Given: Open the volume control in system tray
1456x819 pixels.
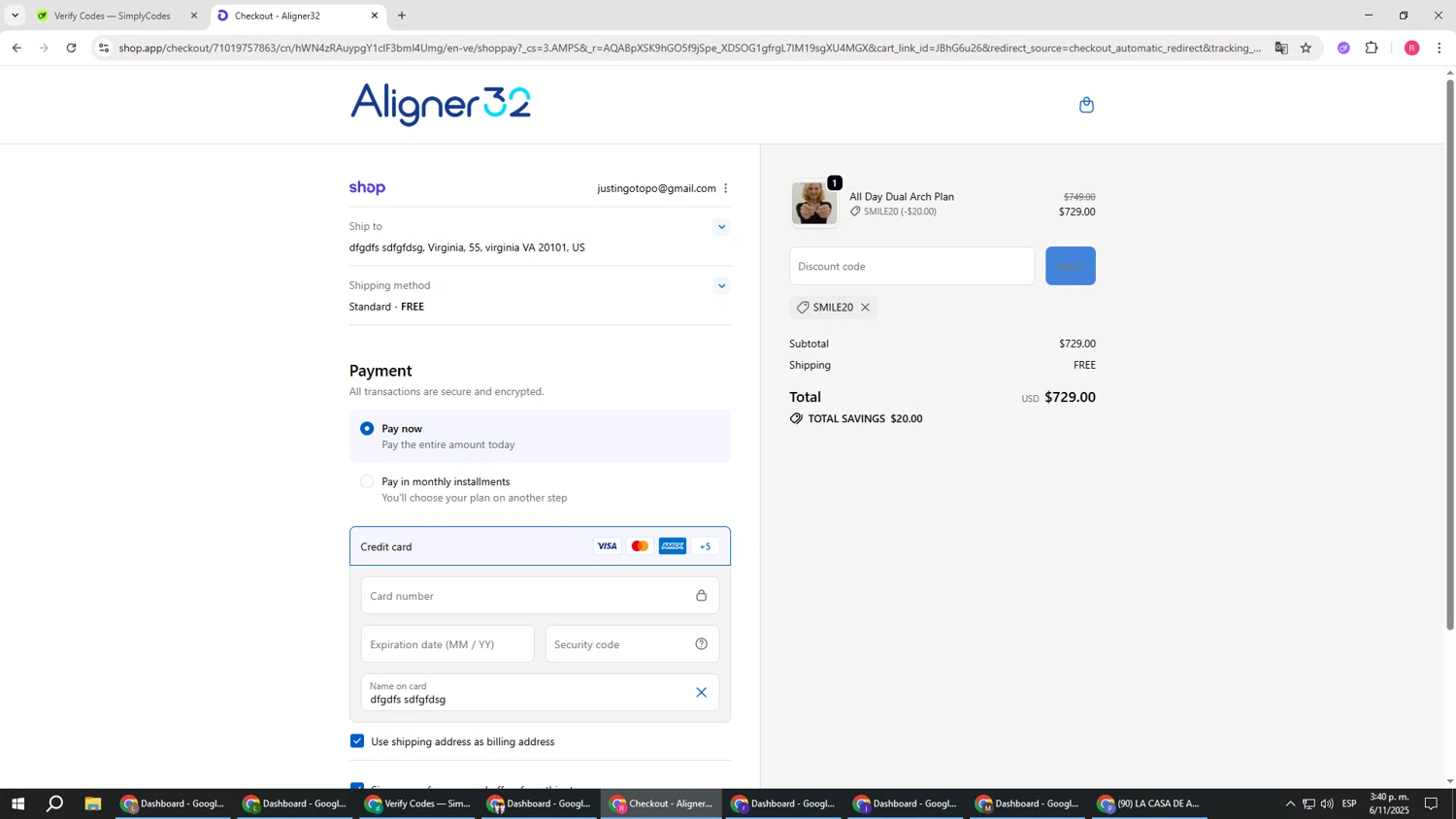Looking at the screenshot, I should click(x=1327, y=803).
